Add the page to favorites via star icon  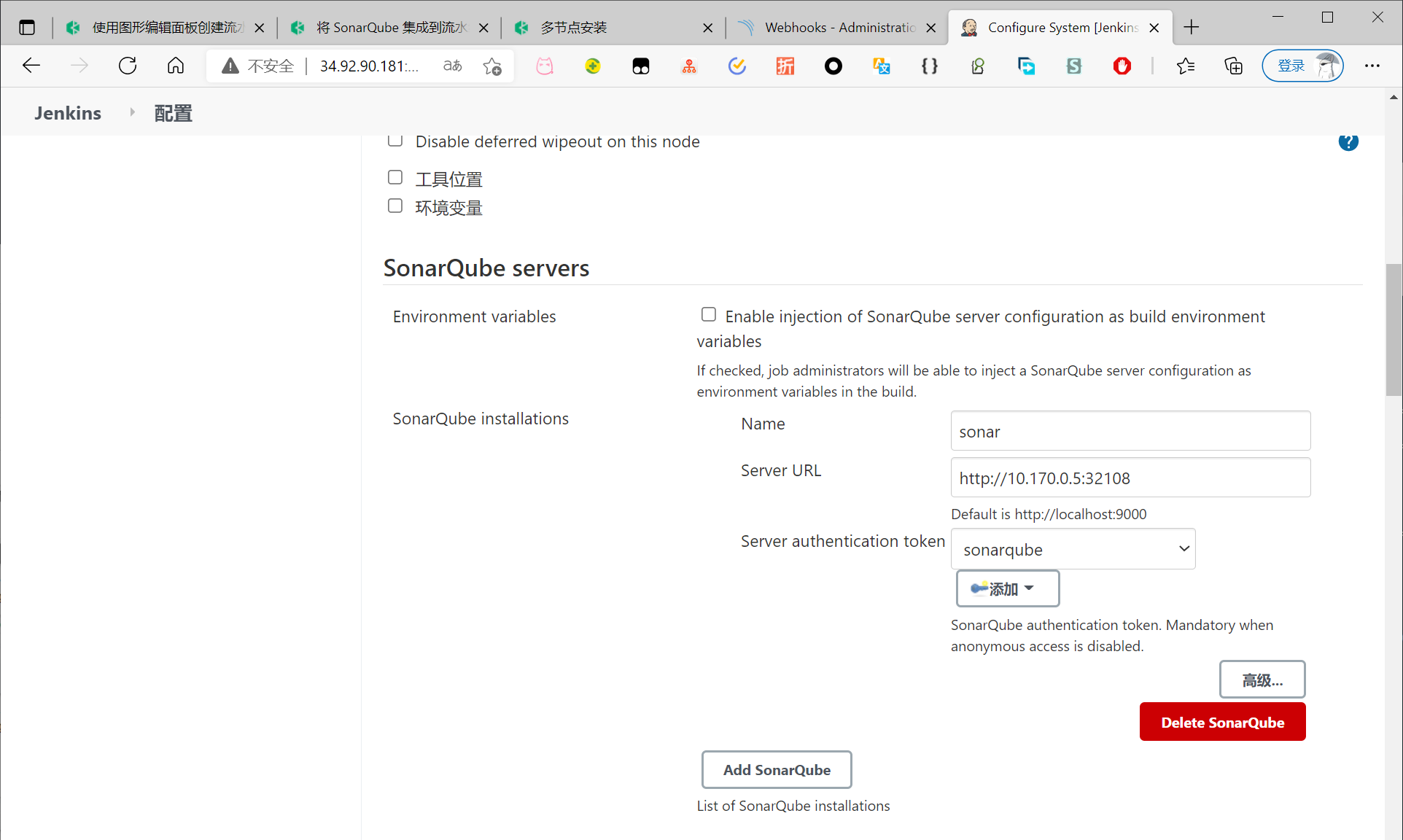coord(492,66)
